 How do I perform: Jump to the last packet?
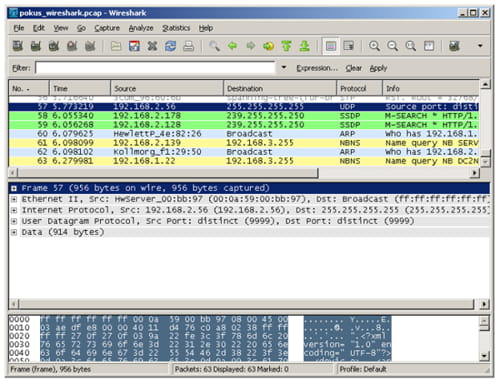[x=304, y=46]
